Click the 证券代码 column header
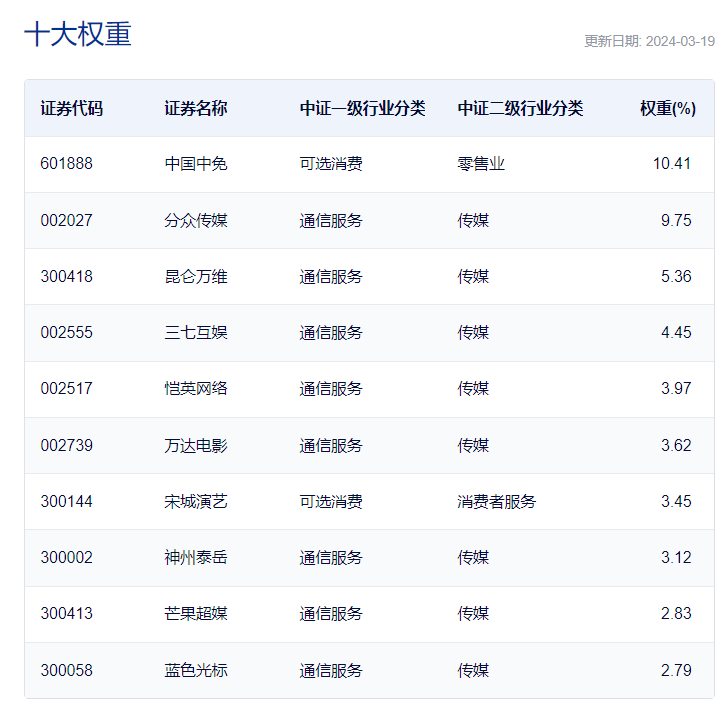 click(x=71, y=108)
